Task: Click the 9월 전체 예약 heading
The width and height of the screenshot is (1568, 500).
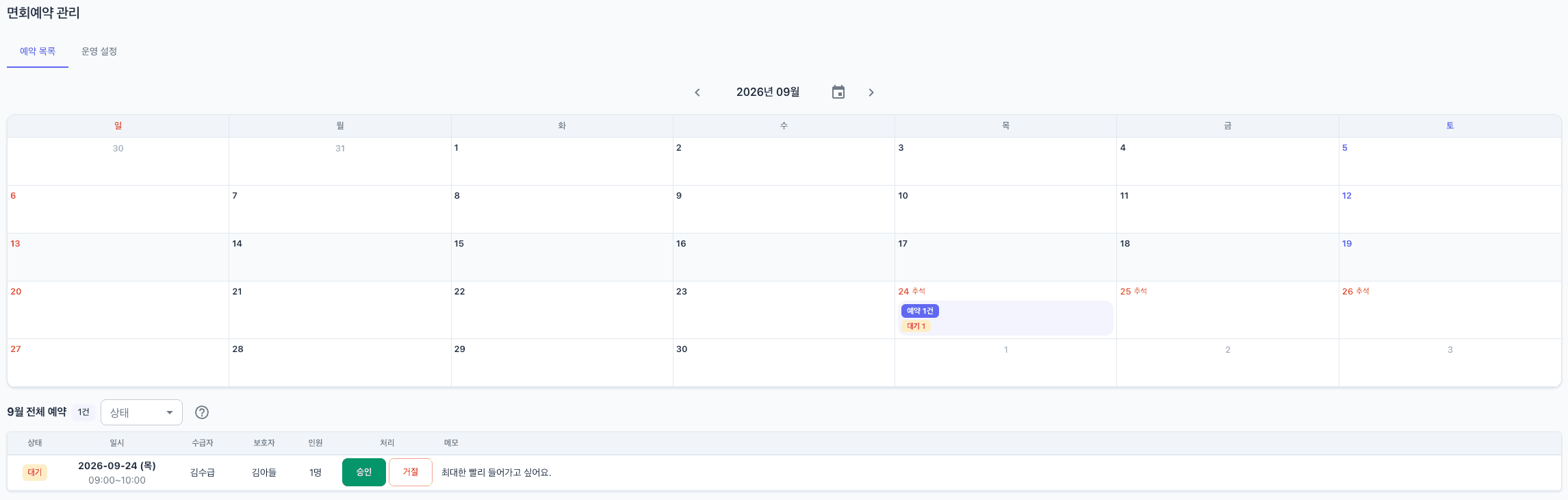Action: point(37,412)
